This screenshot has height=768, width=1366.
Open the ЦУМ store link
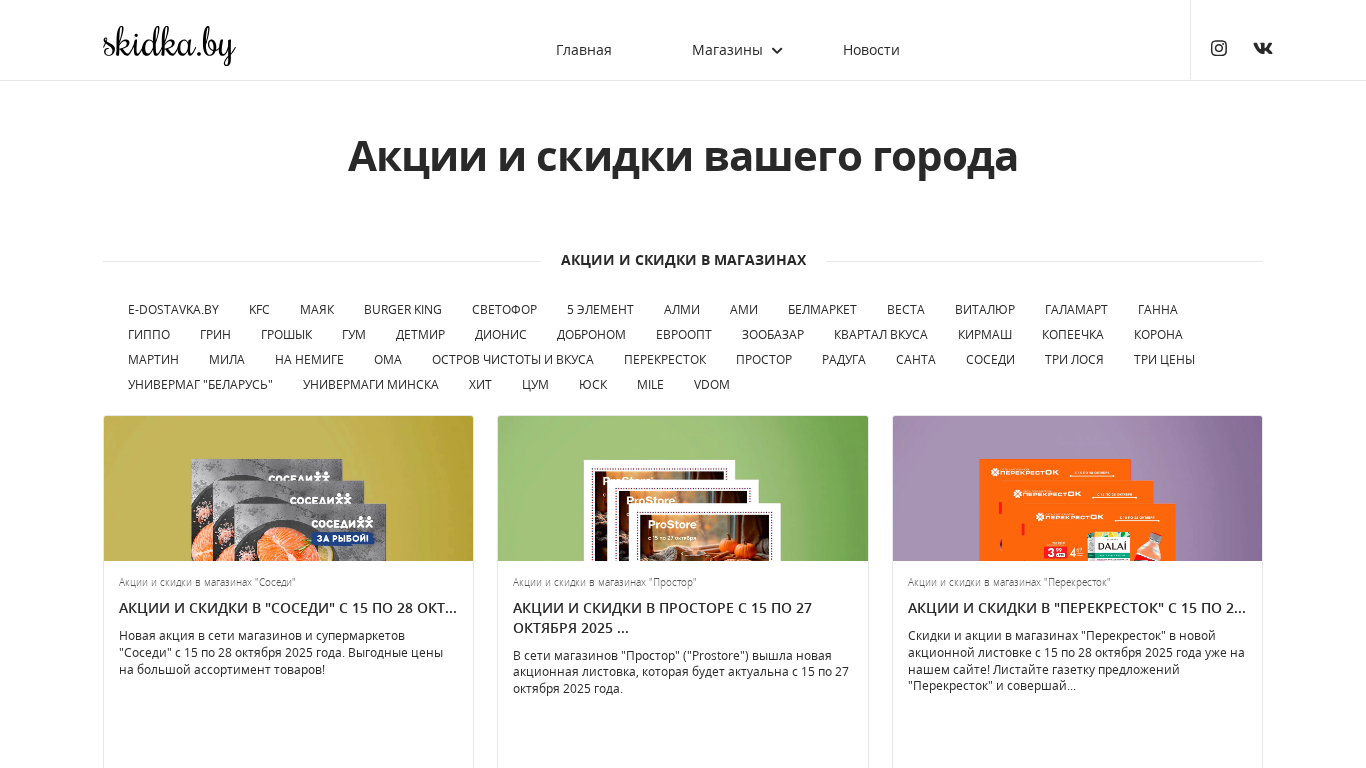pos(535,384)
